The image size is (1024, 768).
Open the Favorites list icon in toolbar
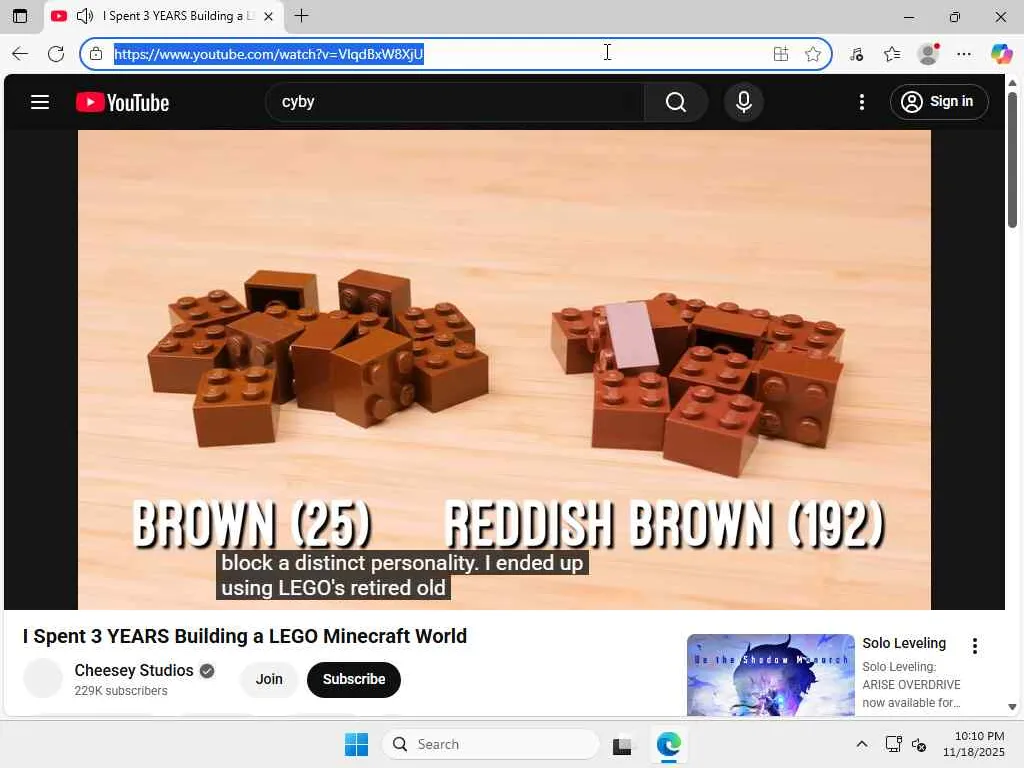tap(891, 54)
